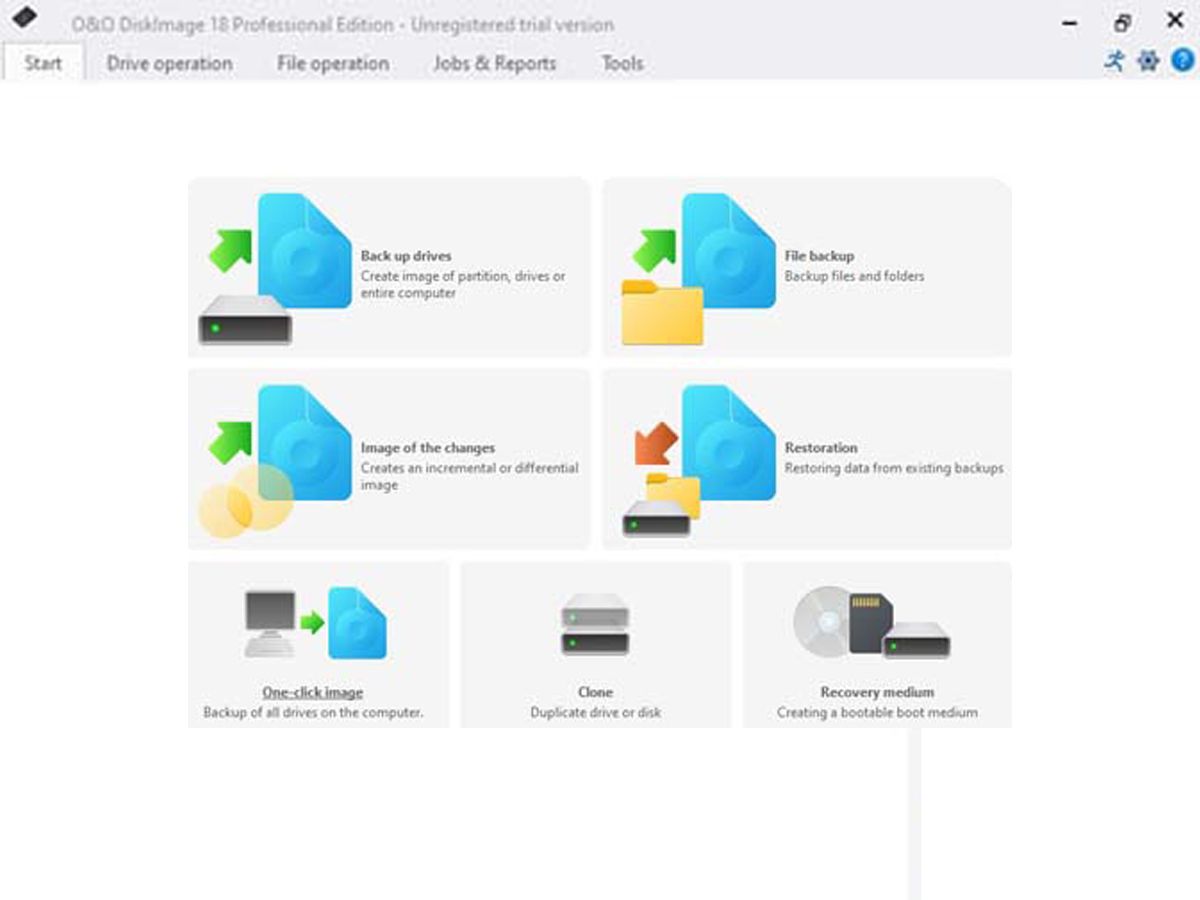Minimize the DiskImage window
Image resolution: width=1200 pixels, height=900 pixels.
pos(1071,22)
